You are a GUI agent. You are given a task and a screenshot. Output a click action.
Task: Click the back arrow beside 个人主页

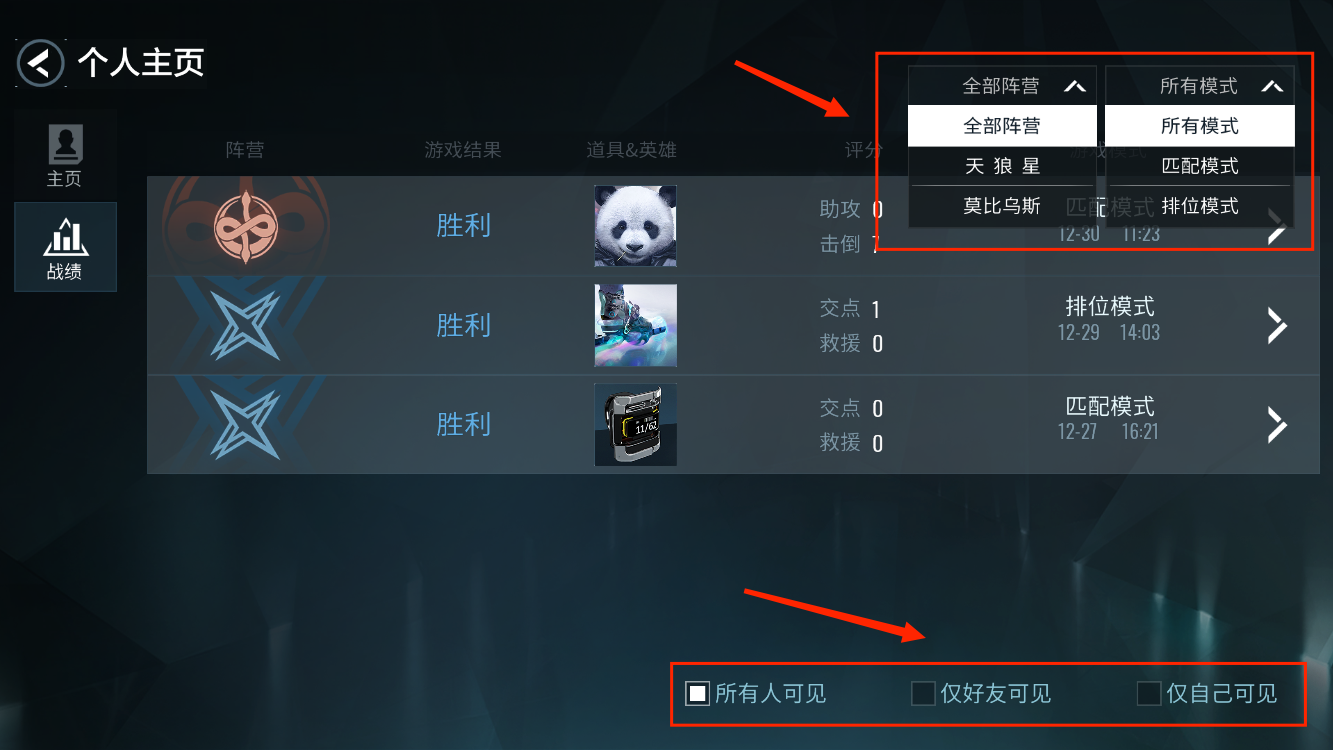coord(40,64)
